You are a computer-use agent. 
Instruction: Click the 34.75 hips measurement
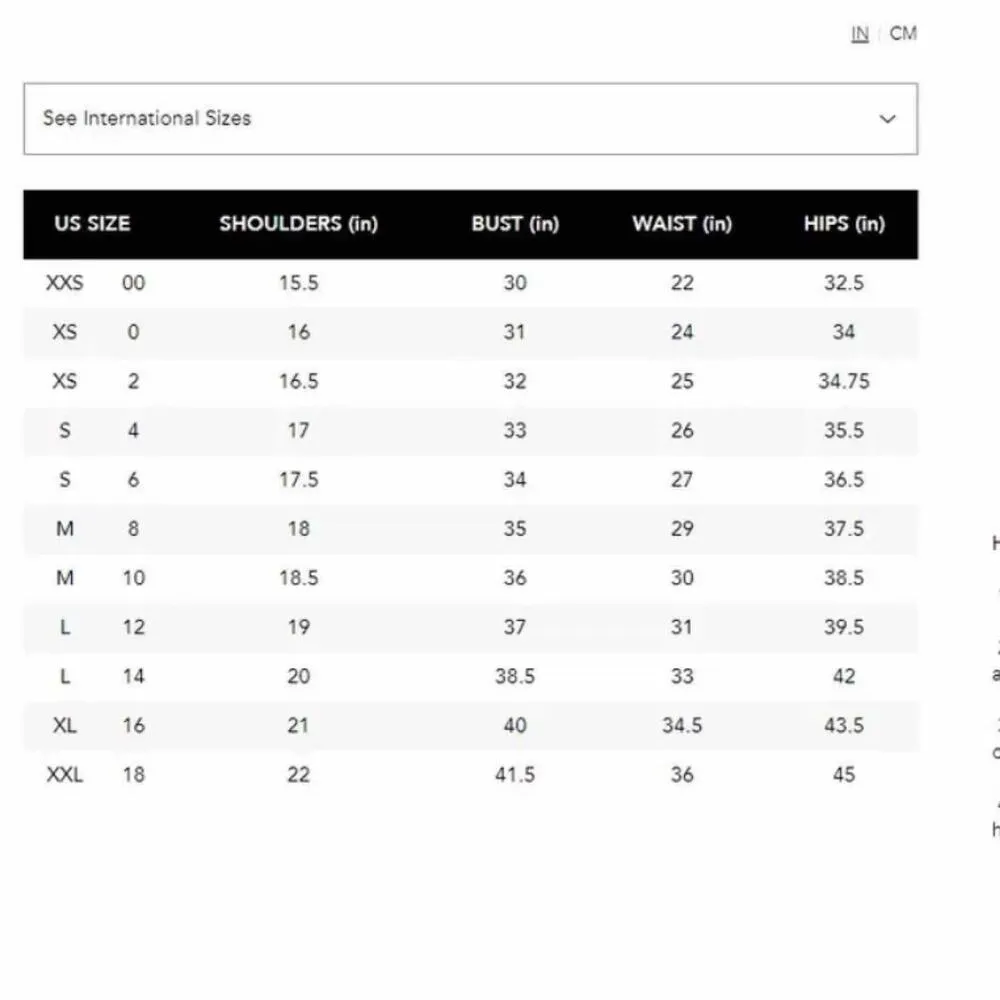844,381
